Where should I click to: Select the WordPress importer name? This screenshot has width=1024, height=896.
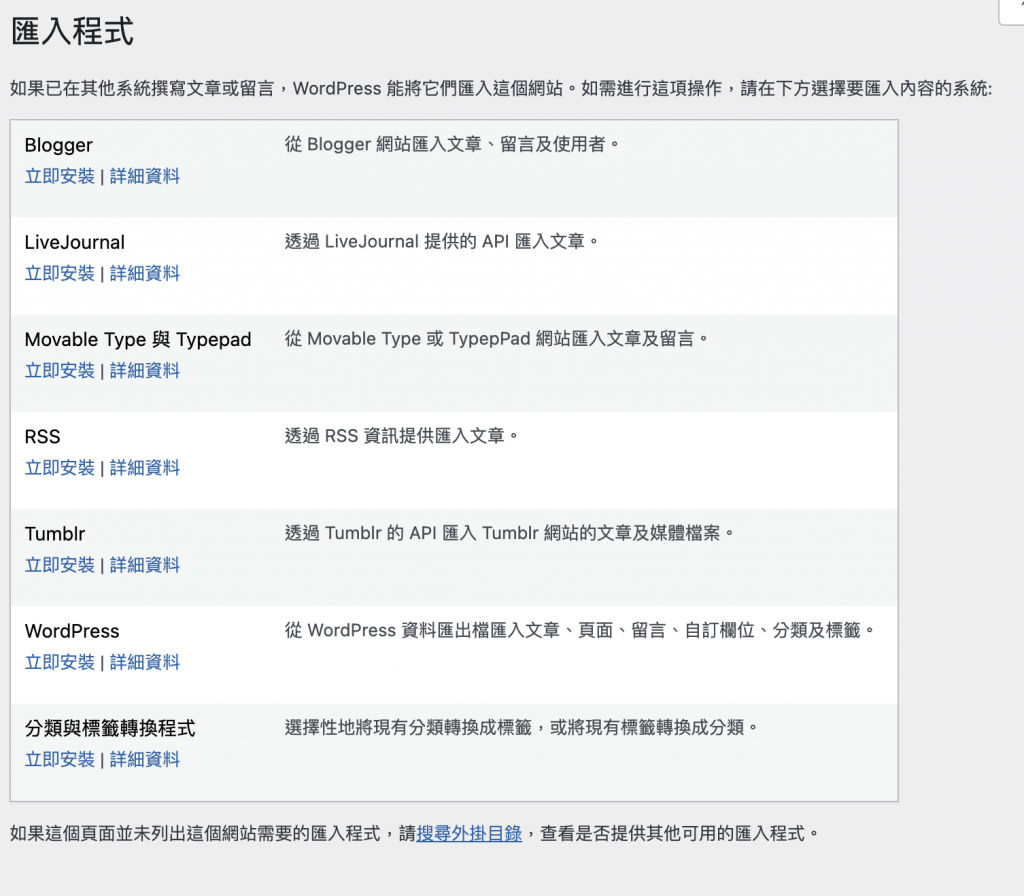[x=72, y=632]
